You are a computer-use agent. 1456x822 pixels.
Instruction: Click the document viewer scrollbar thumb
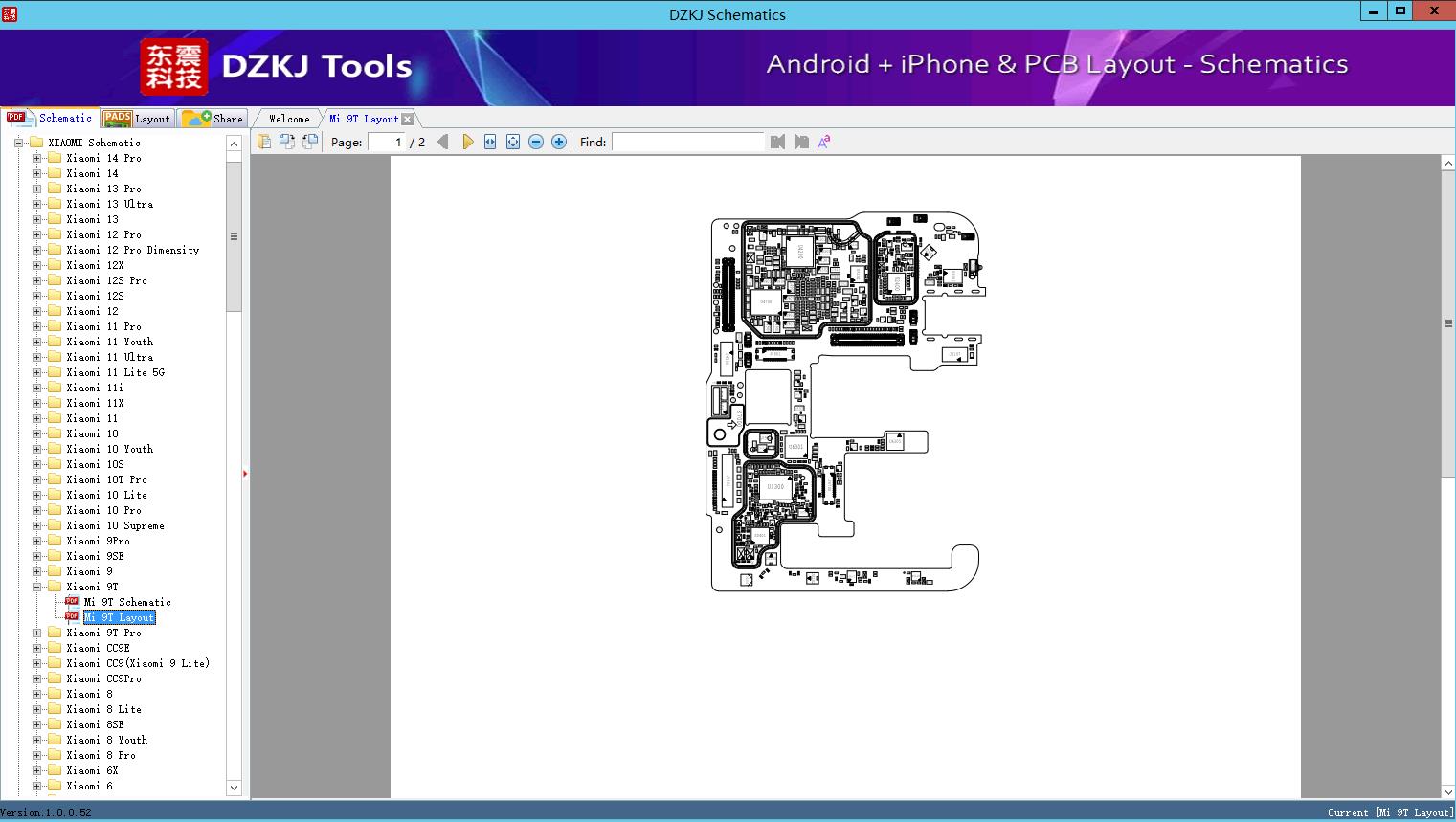click(1448, 323)
